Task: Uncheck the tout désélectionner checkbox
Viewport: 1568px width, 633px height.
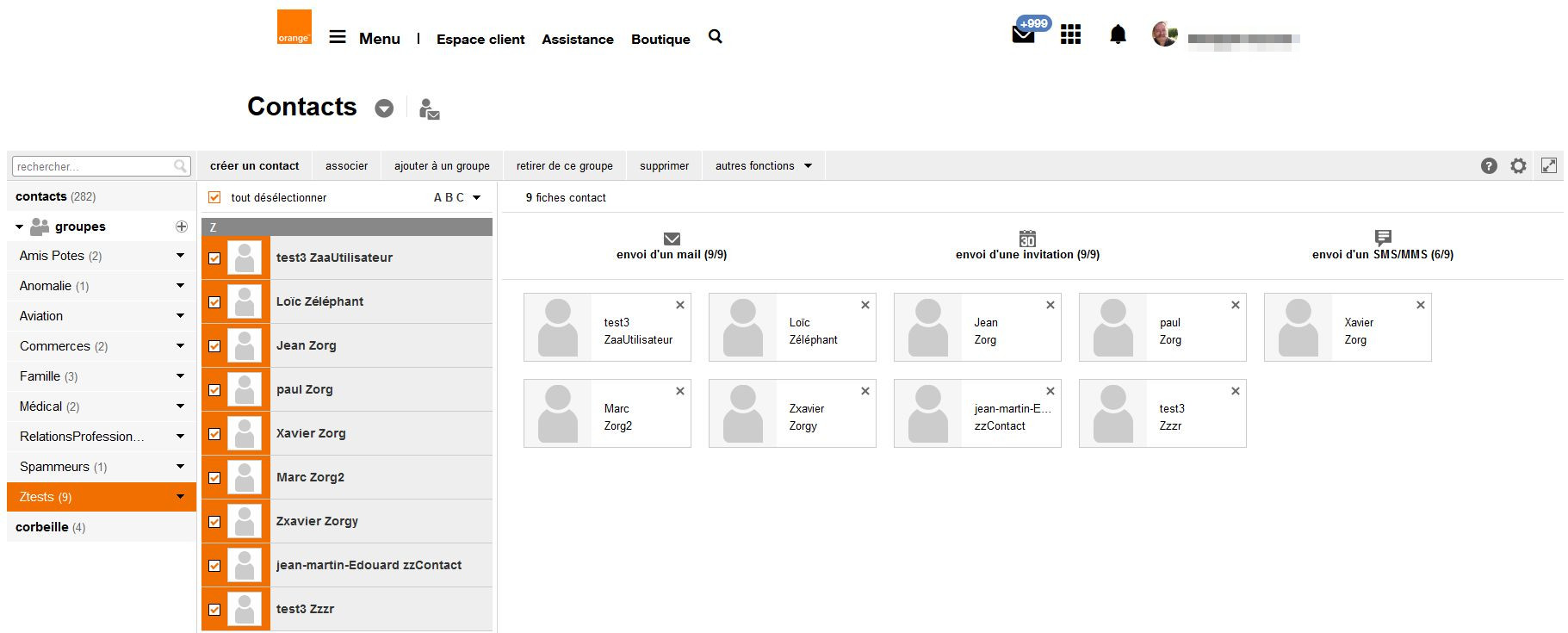Action: [x=214, y=197]
